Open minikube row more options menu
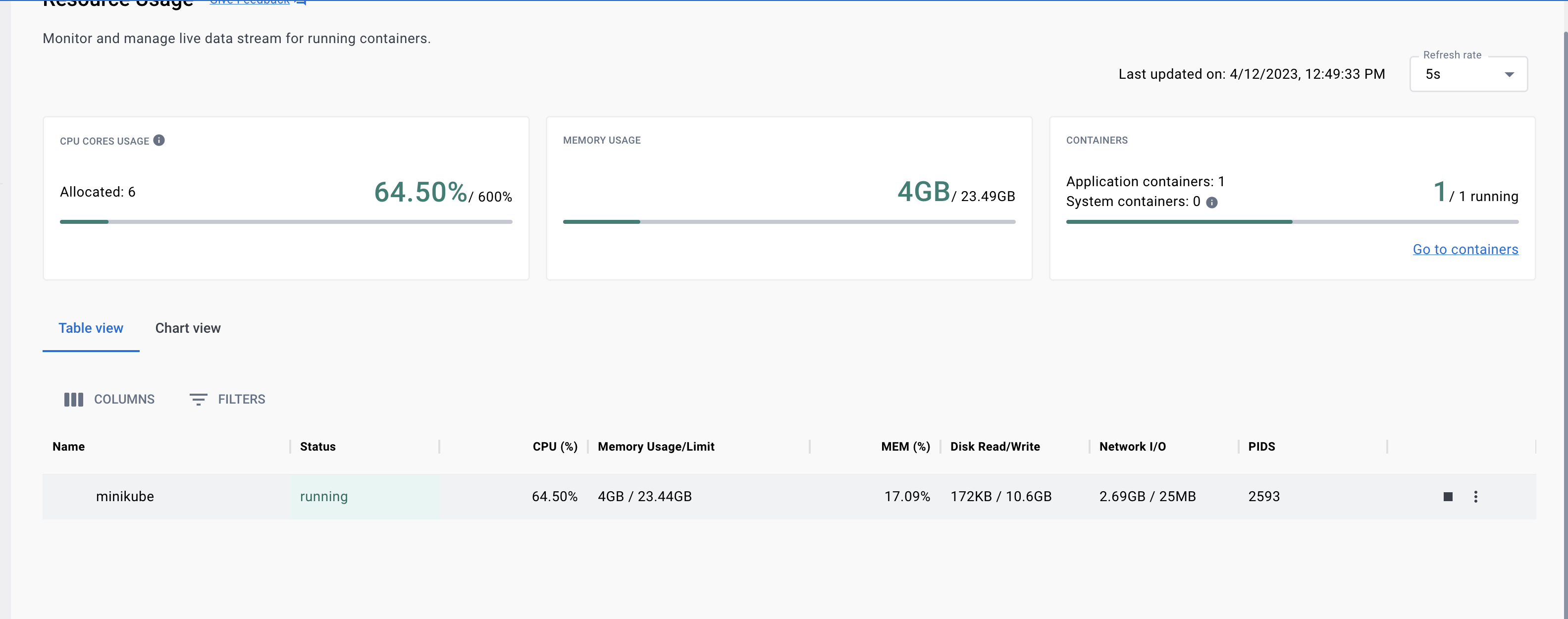The height and width of the screenshot is (619, 1568). click(x=1475, y=497)
